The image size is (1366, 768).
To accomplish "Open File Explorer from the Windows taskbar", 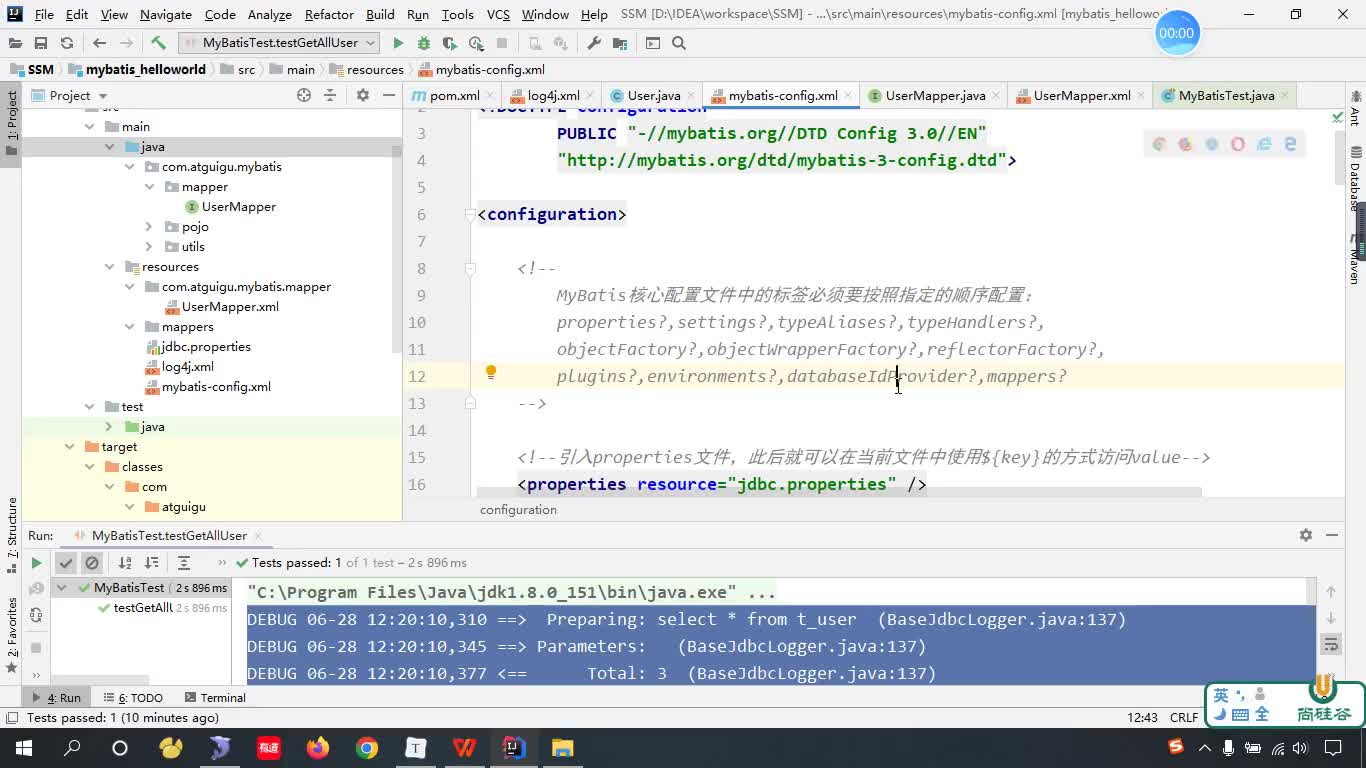I will pyautogui.click(x=563, y=748).
